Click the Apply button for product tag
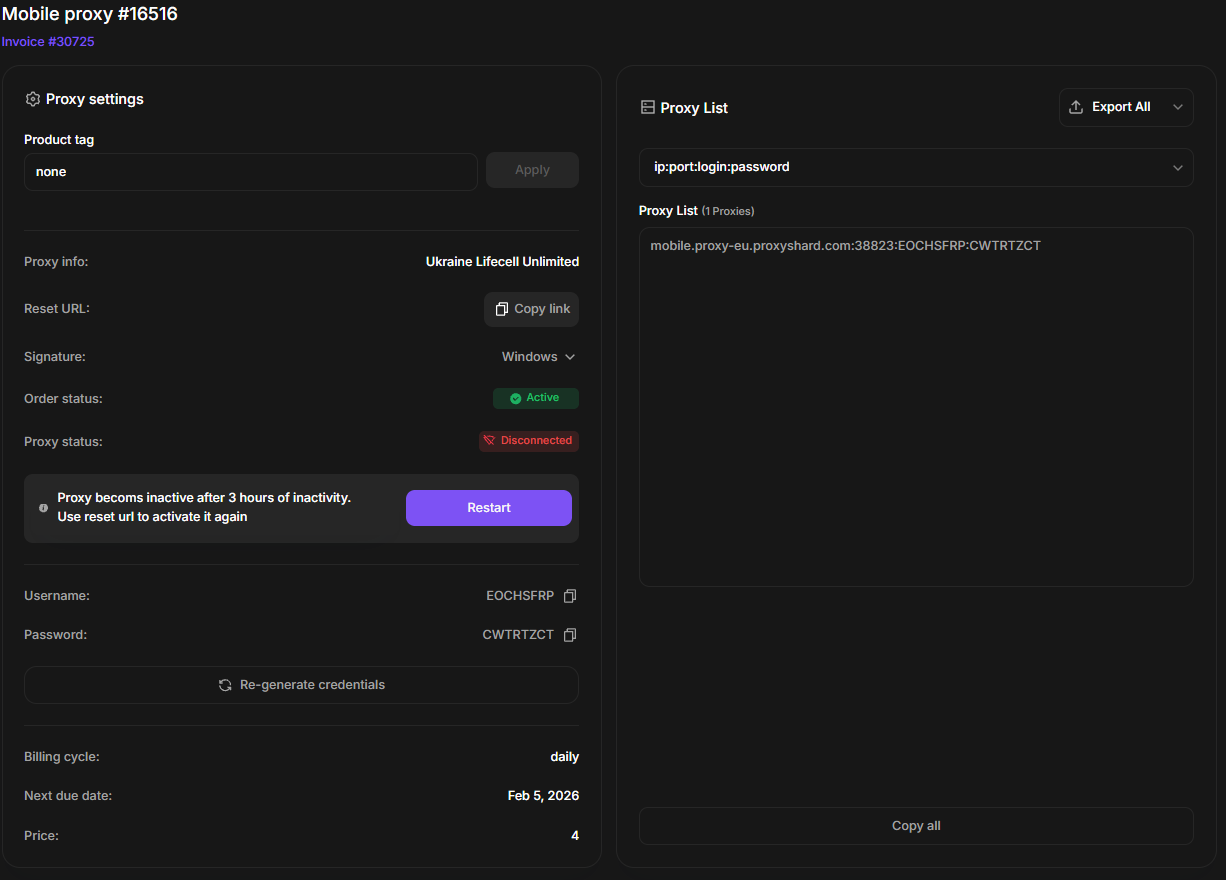 tap(532, 170)
